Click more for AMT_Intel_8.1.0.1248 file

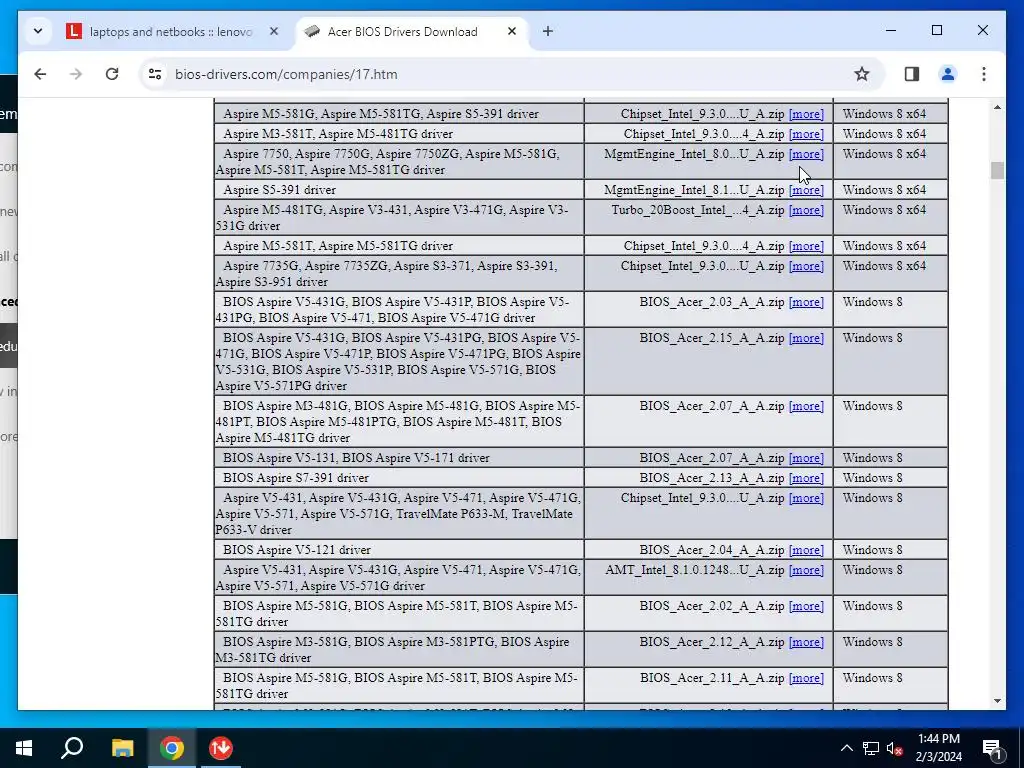[806, 570]
